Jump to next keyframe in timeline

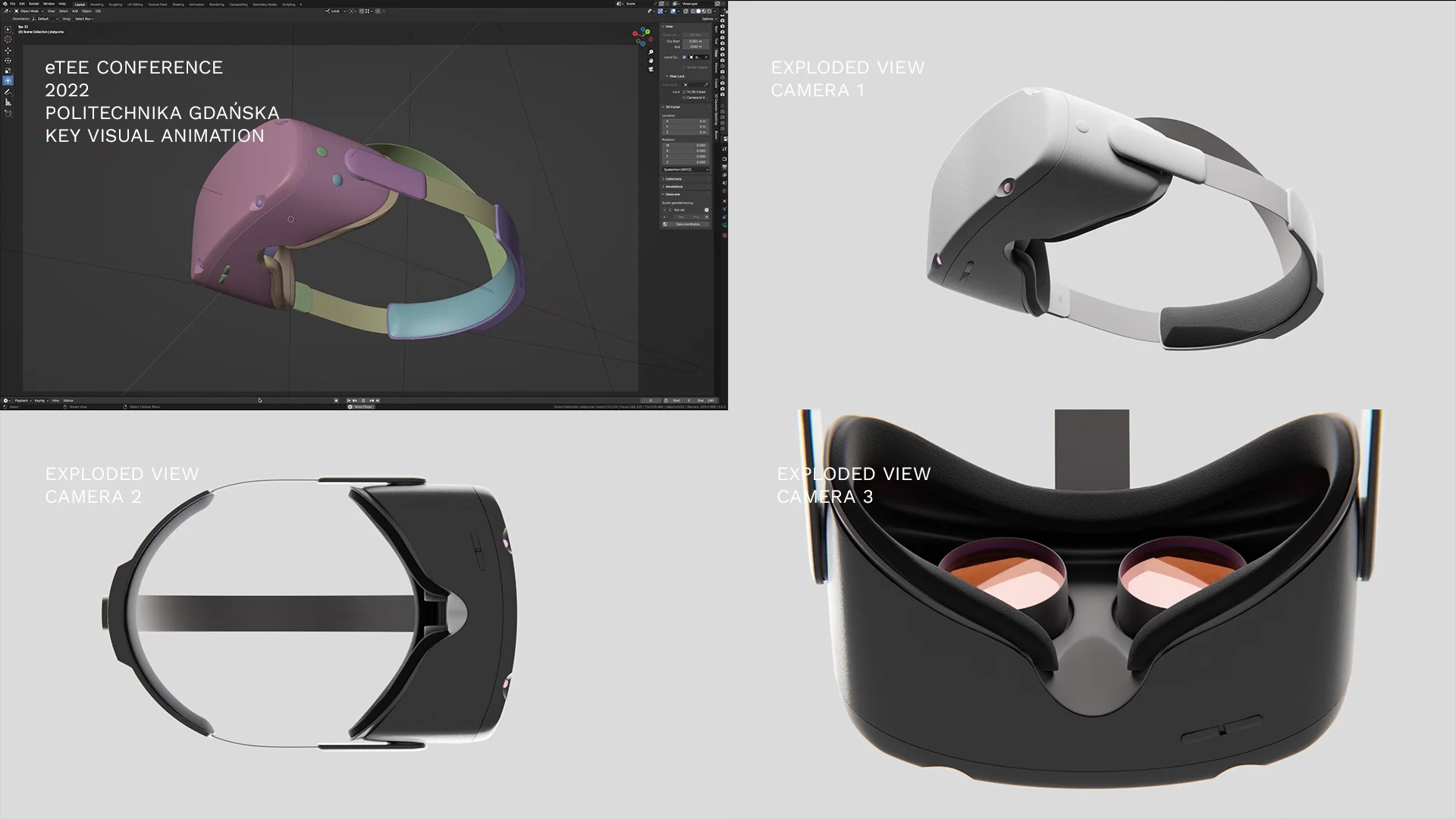pos(372,400)
